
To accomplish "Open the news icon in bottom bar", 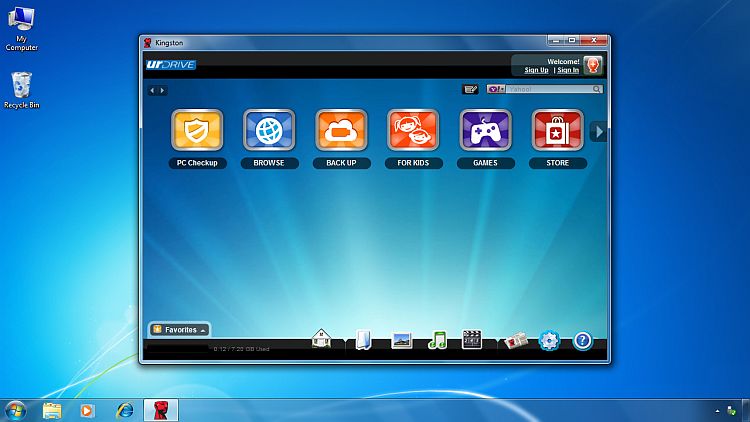I will coord(513,340).
